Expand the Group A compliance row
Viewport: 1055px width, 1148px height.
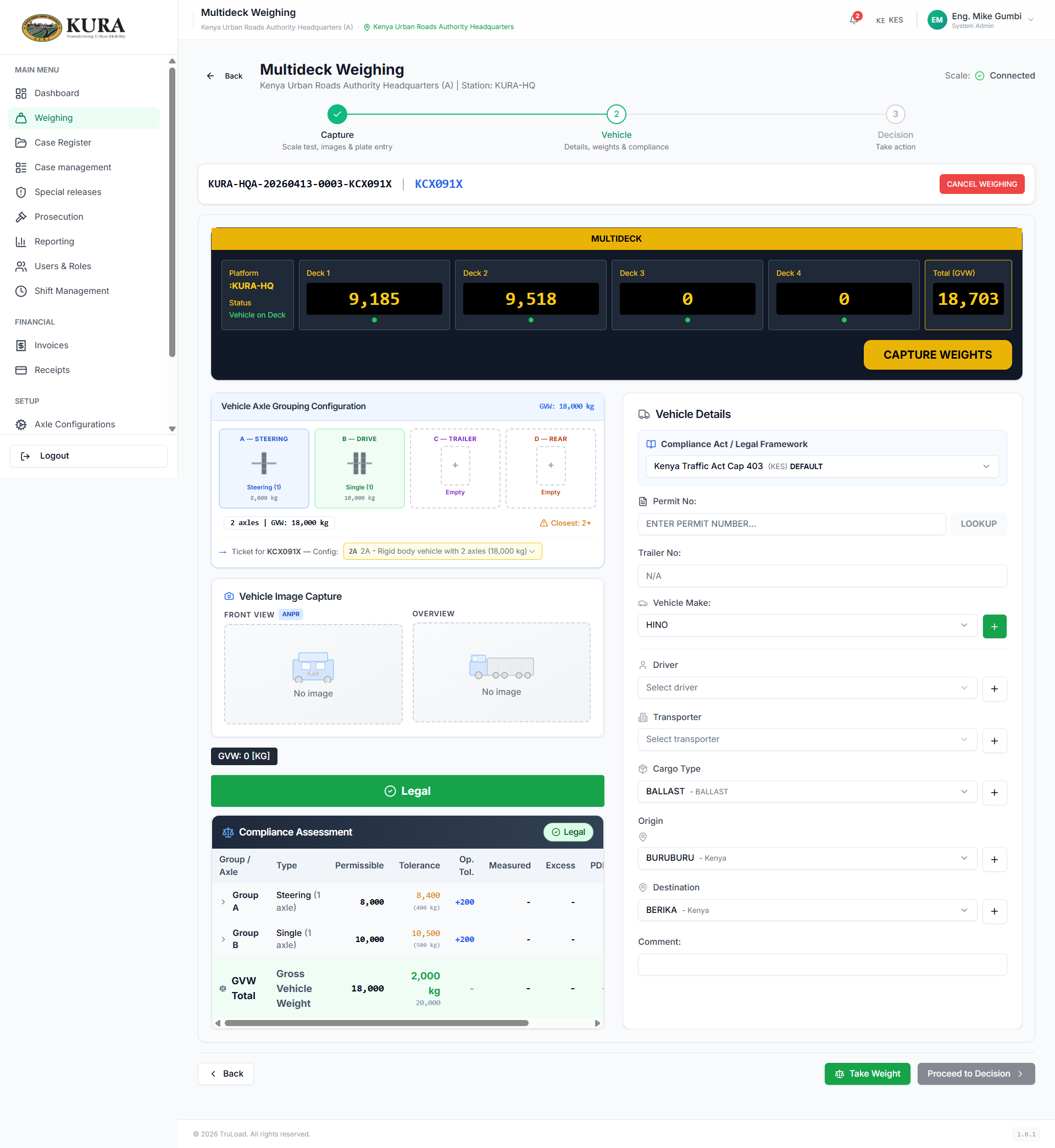[x=223, y=901]
